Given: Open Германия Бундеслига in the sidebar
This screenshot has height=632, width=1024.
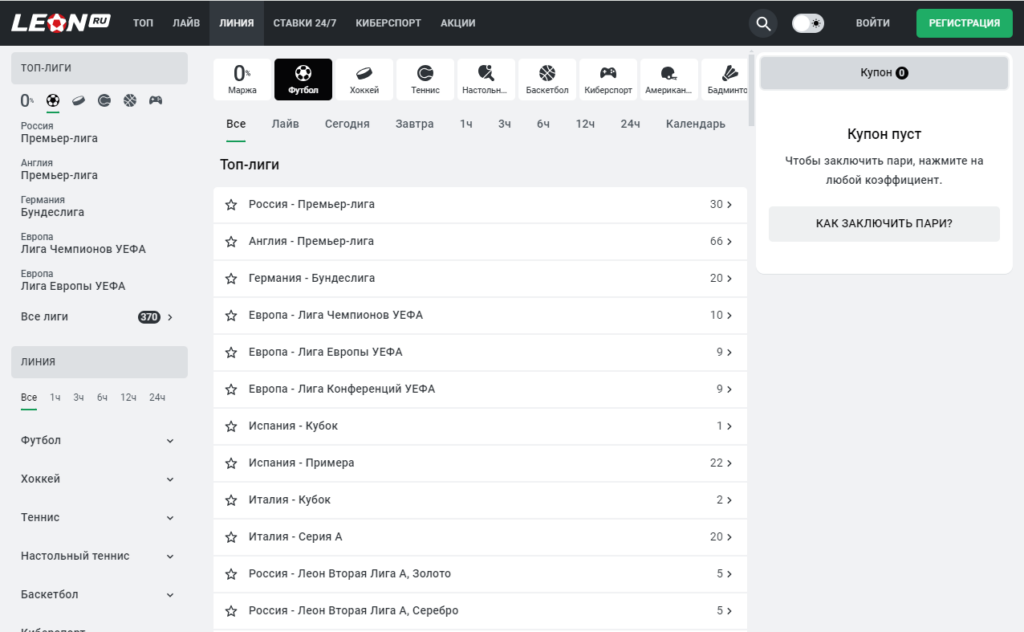Looking at the screenshot, I should [52, 206].
